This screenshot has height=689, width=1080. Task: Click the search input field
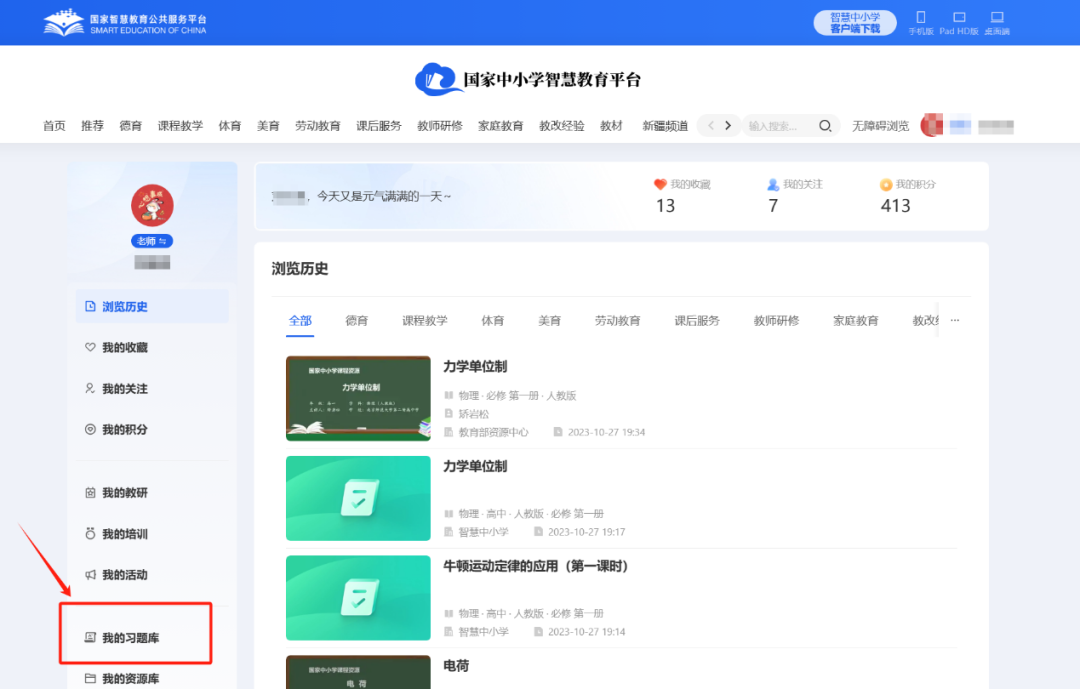(x=778, y=126)
